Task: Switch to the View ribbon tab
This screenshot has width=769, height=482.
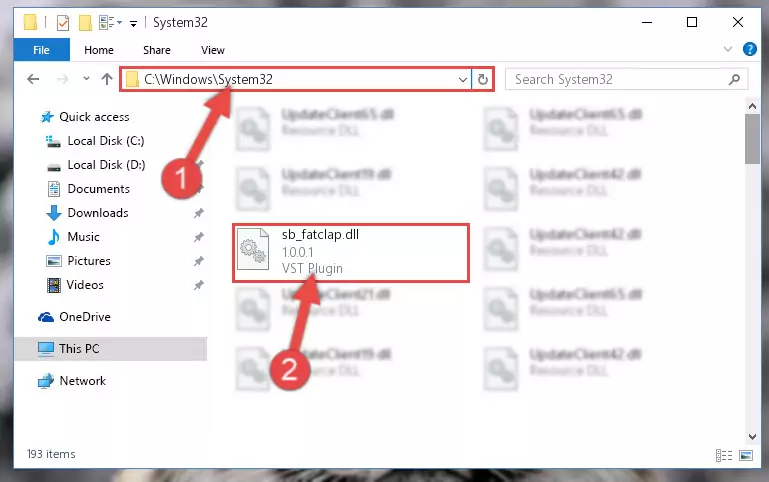Action: tap(213, 50)
